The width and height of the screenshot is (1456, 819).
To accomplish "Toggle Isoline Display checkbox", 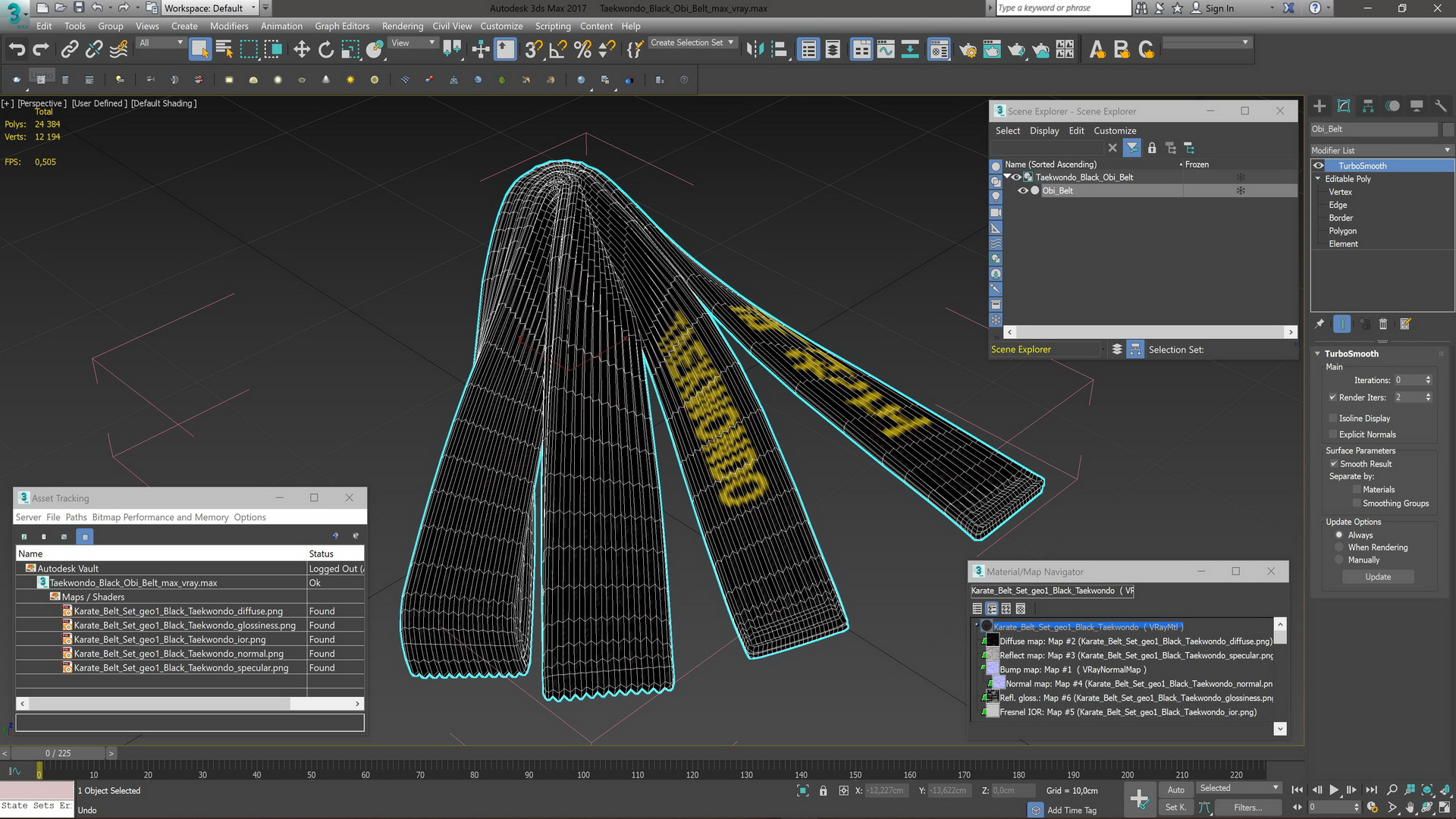I will point(1332,418).
